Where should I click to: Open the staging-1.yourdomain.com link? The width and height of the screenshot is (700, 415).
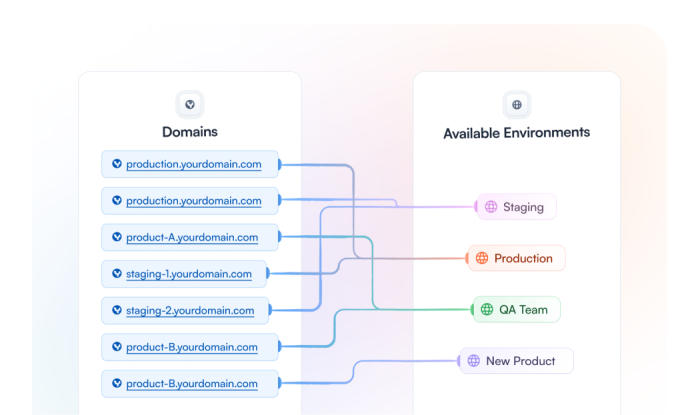(190, 274)
